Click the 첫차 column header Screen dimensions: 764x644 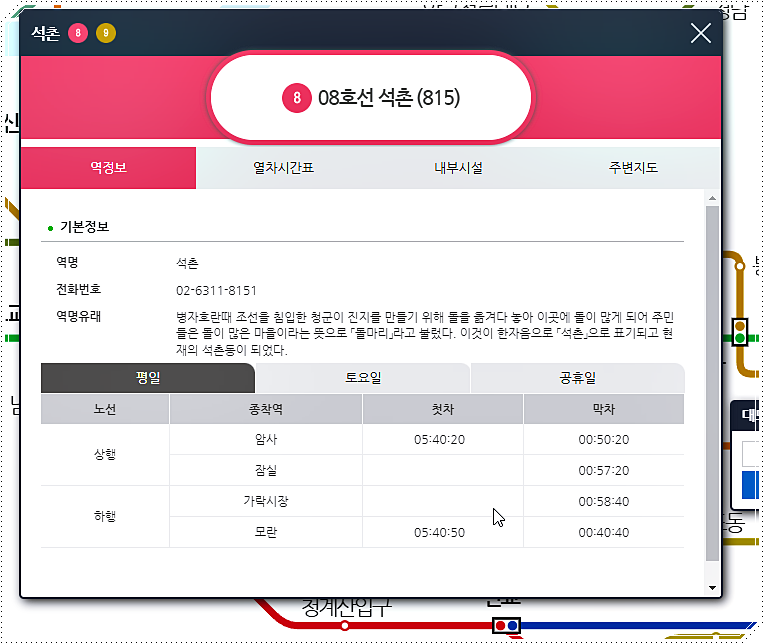click(x=442, y=409)
